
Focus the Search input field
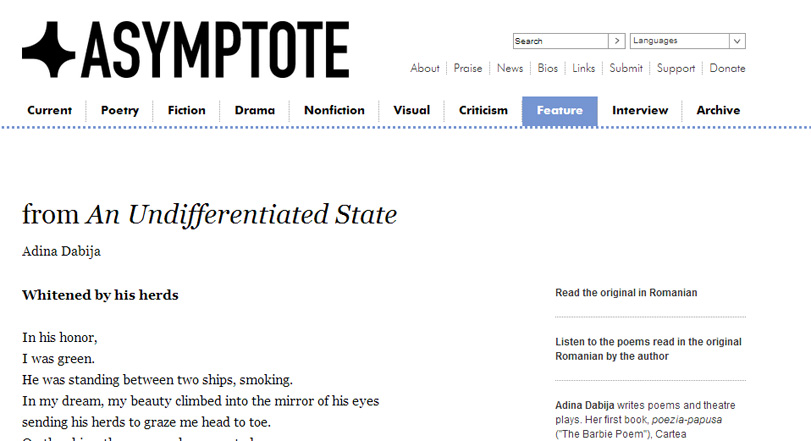pos(561,41)
